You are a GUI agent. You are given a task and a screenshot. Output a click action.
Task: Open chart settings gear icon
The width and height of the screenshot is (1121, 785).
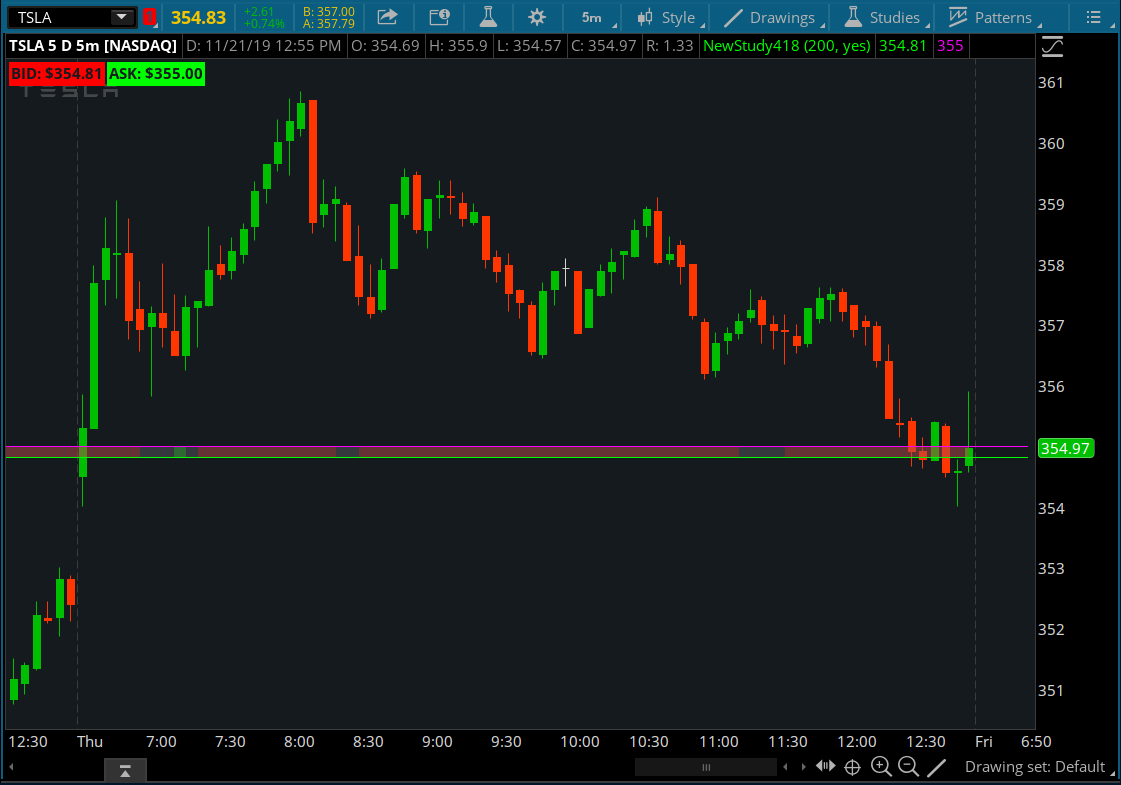point(537,17)
